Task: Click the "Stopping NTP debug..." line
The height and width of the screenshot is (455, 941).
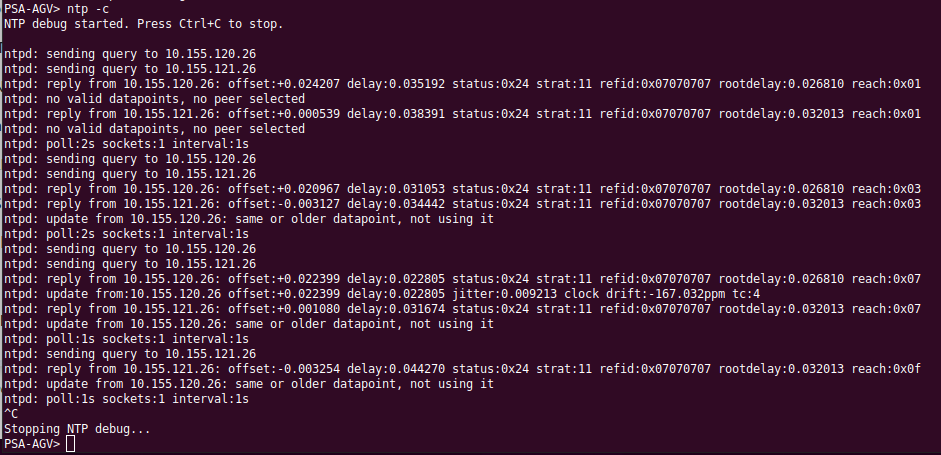Action: coord(77,429)
